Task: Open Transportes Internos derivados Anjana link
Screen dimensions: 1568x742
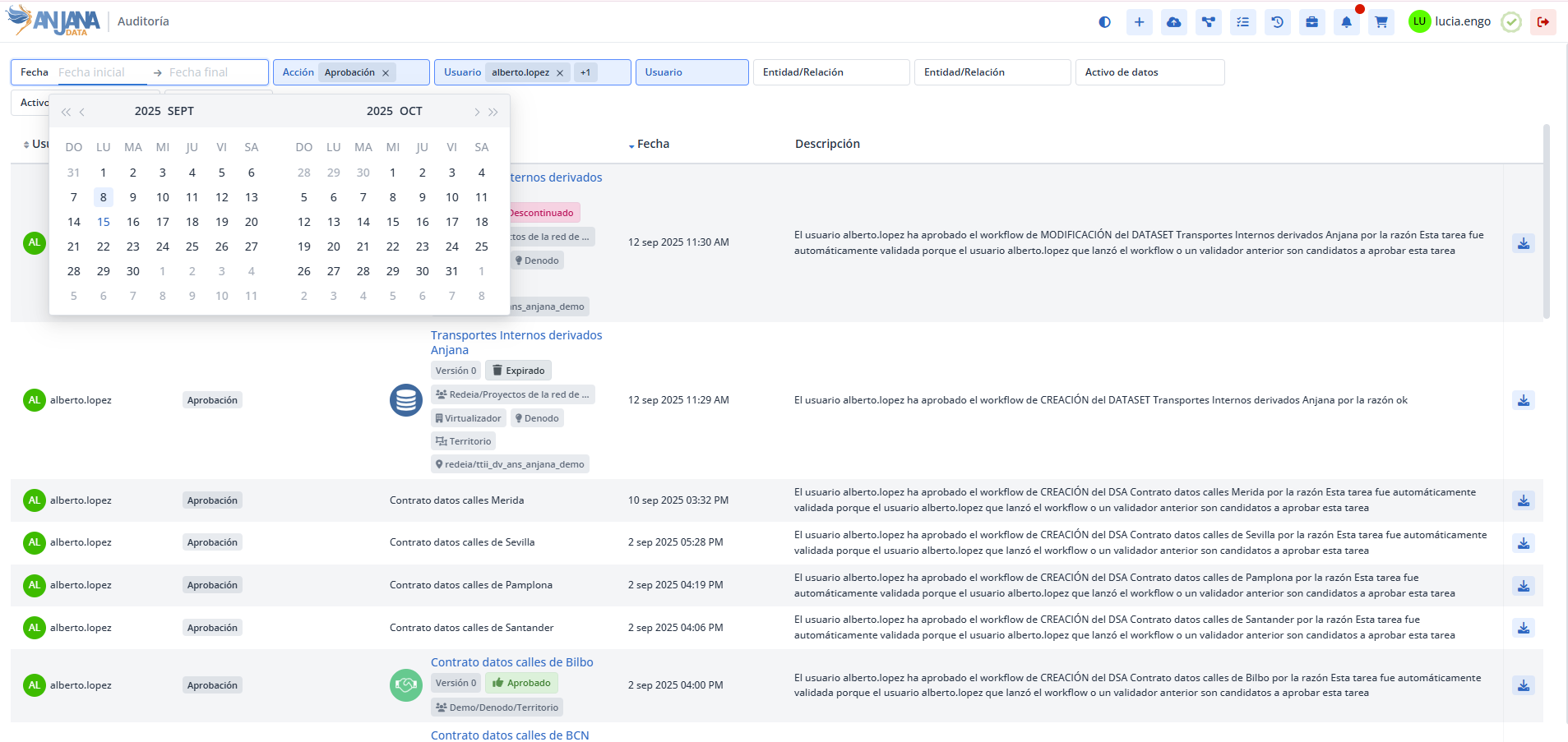Action: (x=516, y=342)
